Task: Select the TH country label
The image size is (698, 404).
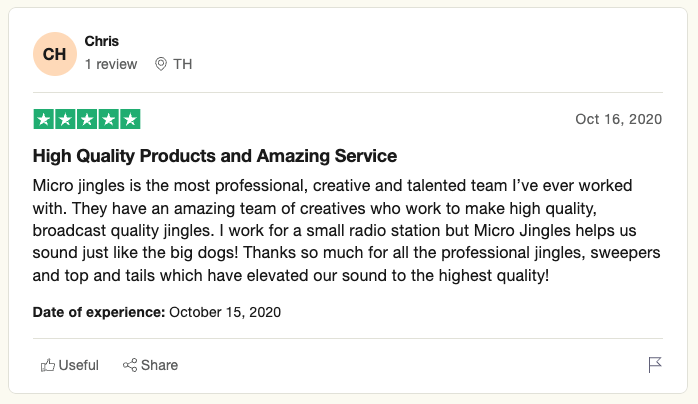Action: [x=183, y=64]
